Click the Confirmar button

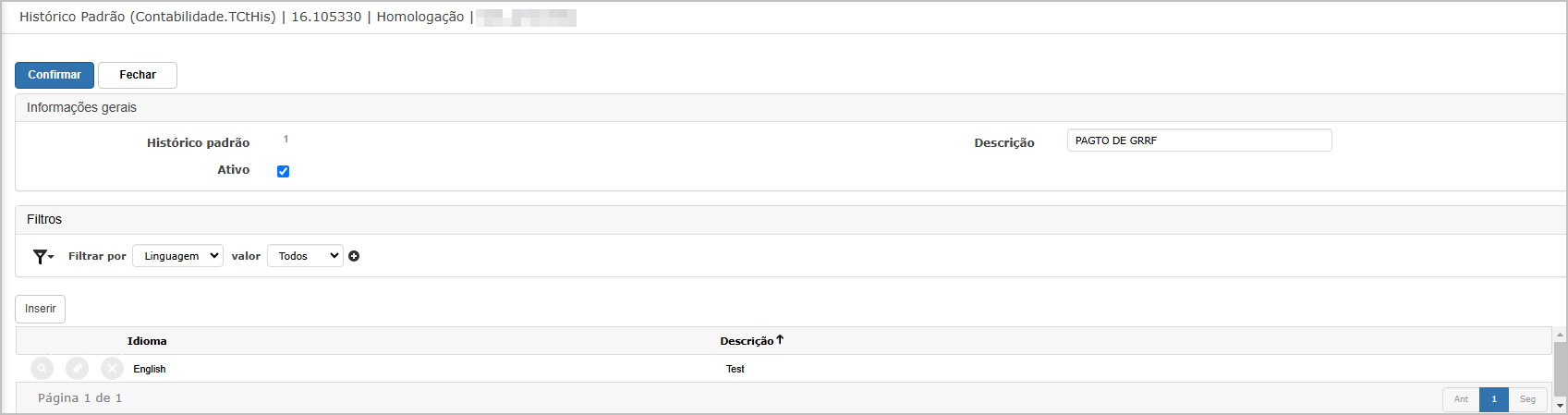(x=55, y=75)
